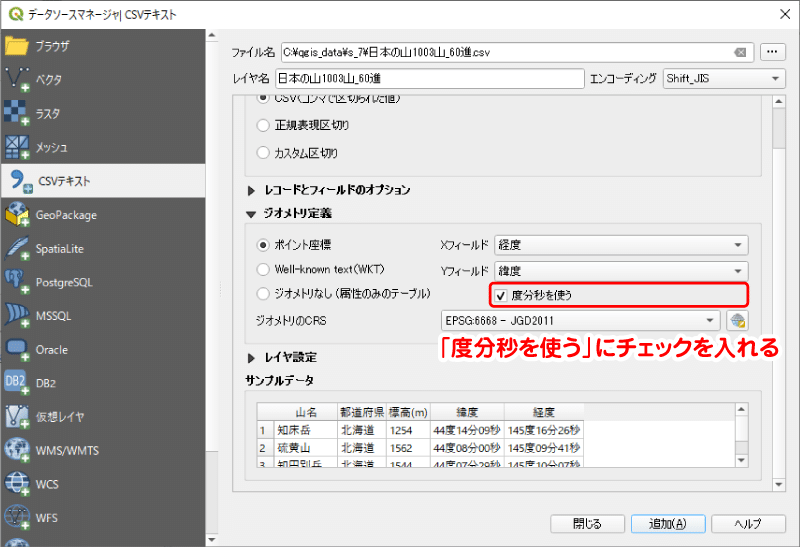Click the CRS selector globe button
The height and width of the screenshot is (547, 800).
click(x=737, y=321)
